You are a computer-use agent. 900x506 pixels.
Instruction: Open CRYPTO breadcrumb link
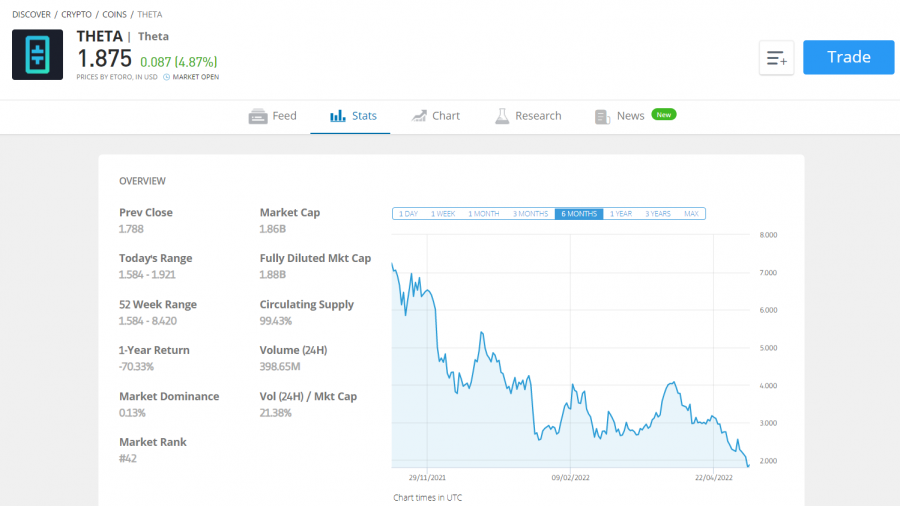pos(76,14)
